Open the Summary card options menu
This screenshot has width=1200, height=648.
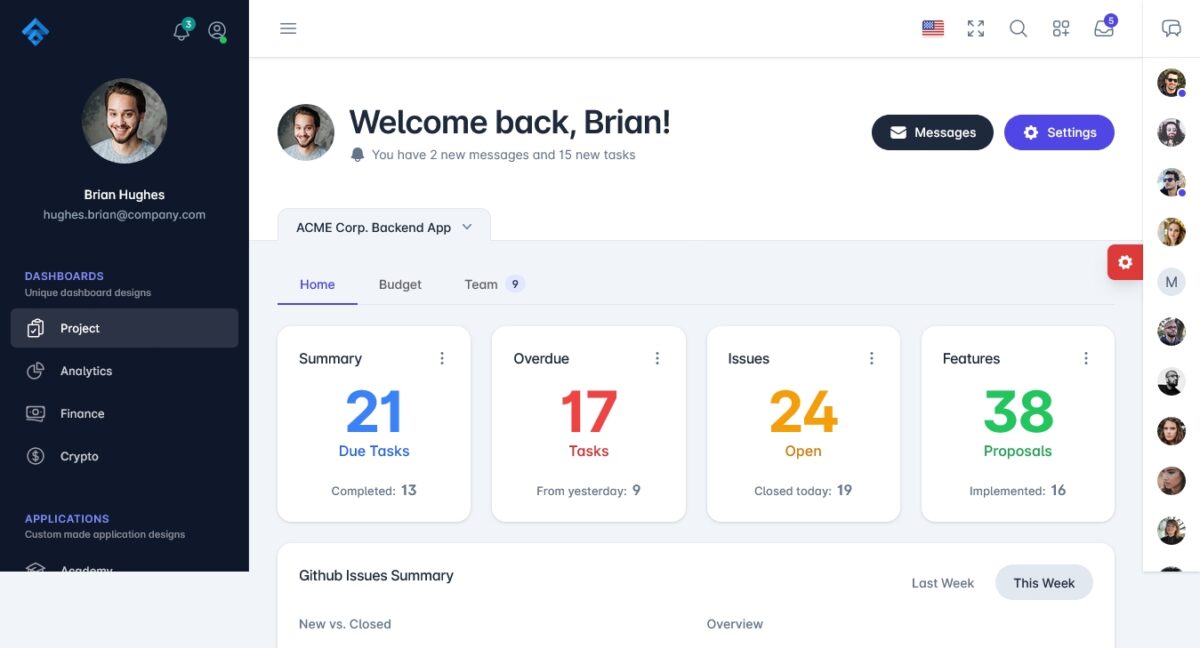442,357
